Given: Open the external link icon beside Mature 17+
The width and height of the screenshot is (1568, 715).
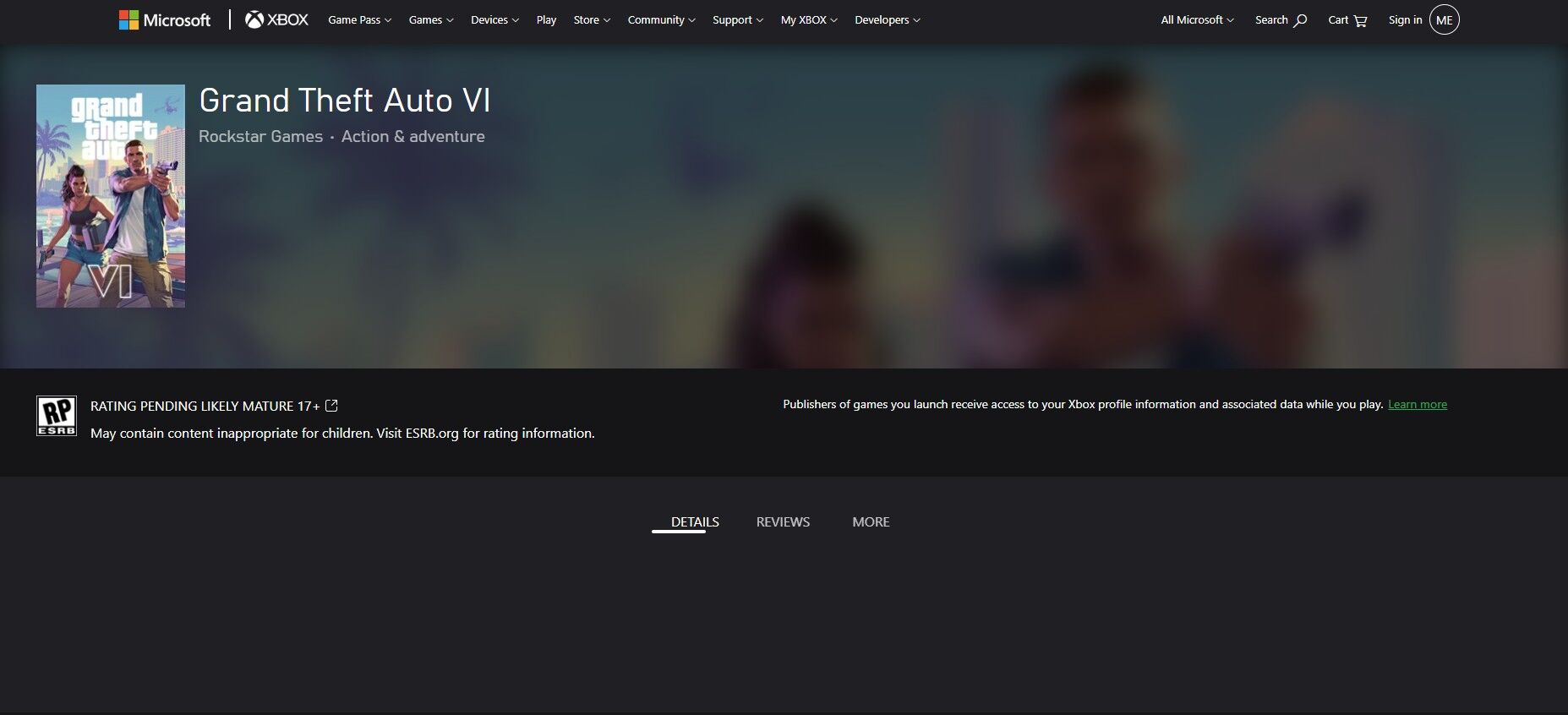Looking at the screenshot, I should (x=331, y=406).
